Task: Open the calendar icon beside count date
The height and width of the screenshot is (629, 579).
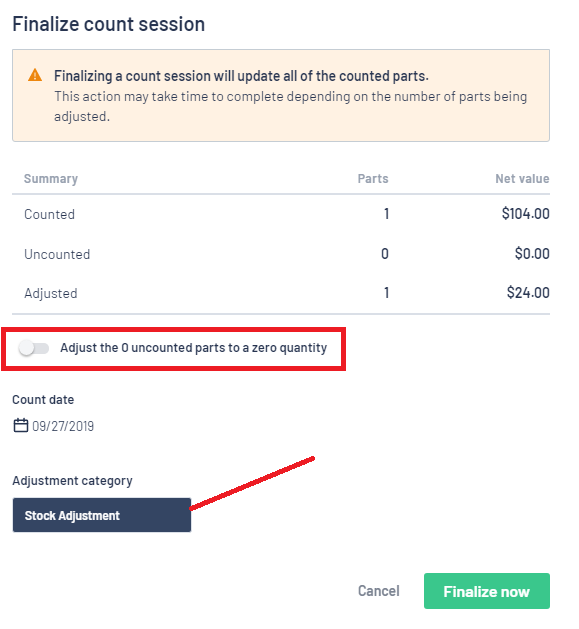Action: click(x=20, y=426)
